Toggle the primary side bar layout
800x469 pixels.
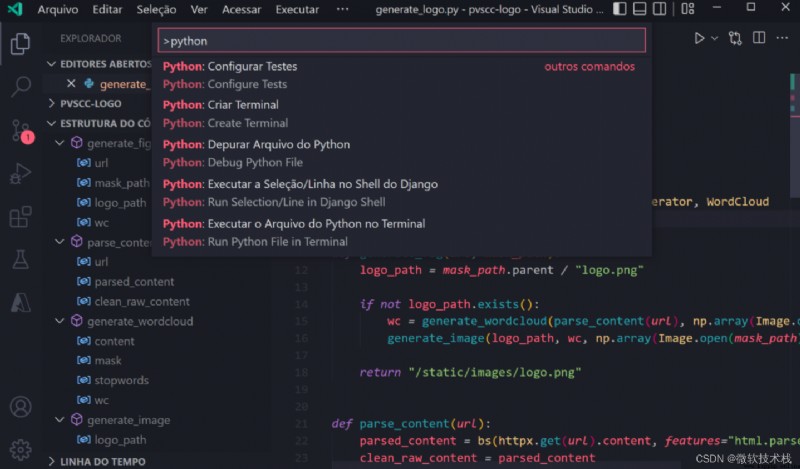(x=619, y=9)
